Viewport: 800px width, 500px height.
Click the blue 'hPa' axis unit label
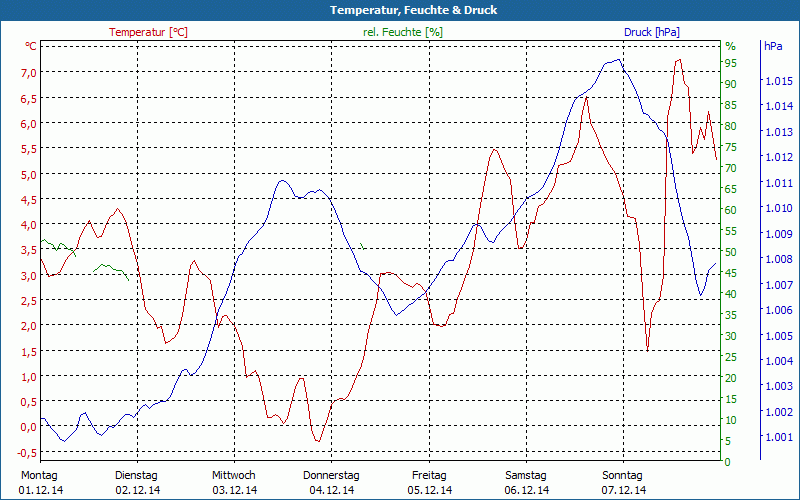click(x=773, y=46)
